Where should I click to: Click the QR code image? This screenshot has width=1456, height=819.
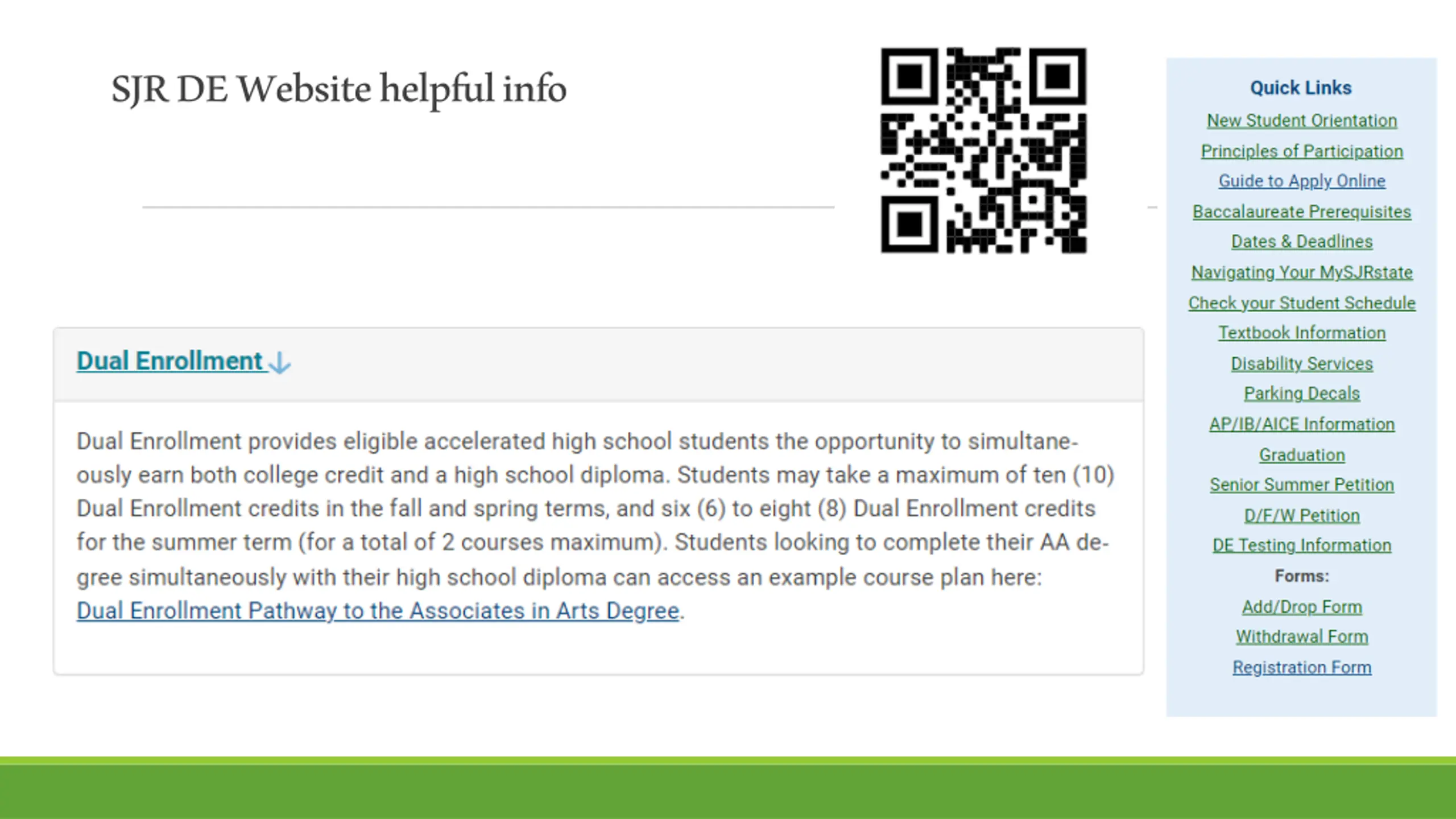[x=984, y=150]
